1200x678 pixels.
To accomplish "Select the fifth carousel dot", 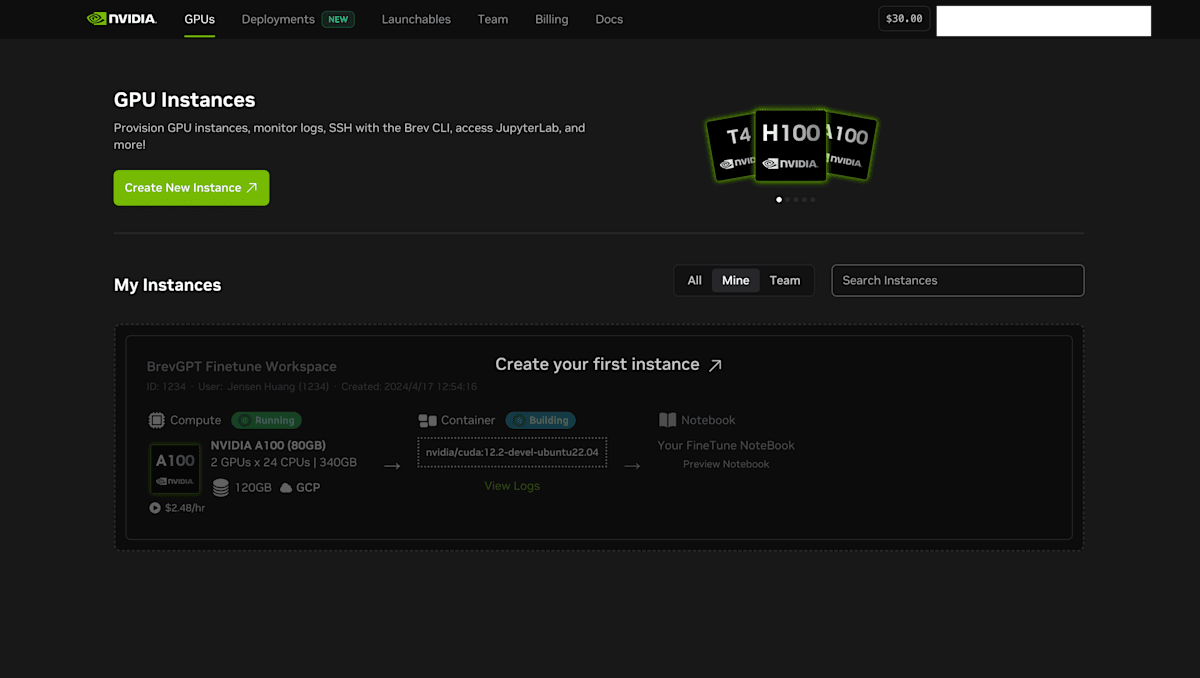I will pyautogui.click(x=812, y=199).
